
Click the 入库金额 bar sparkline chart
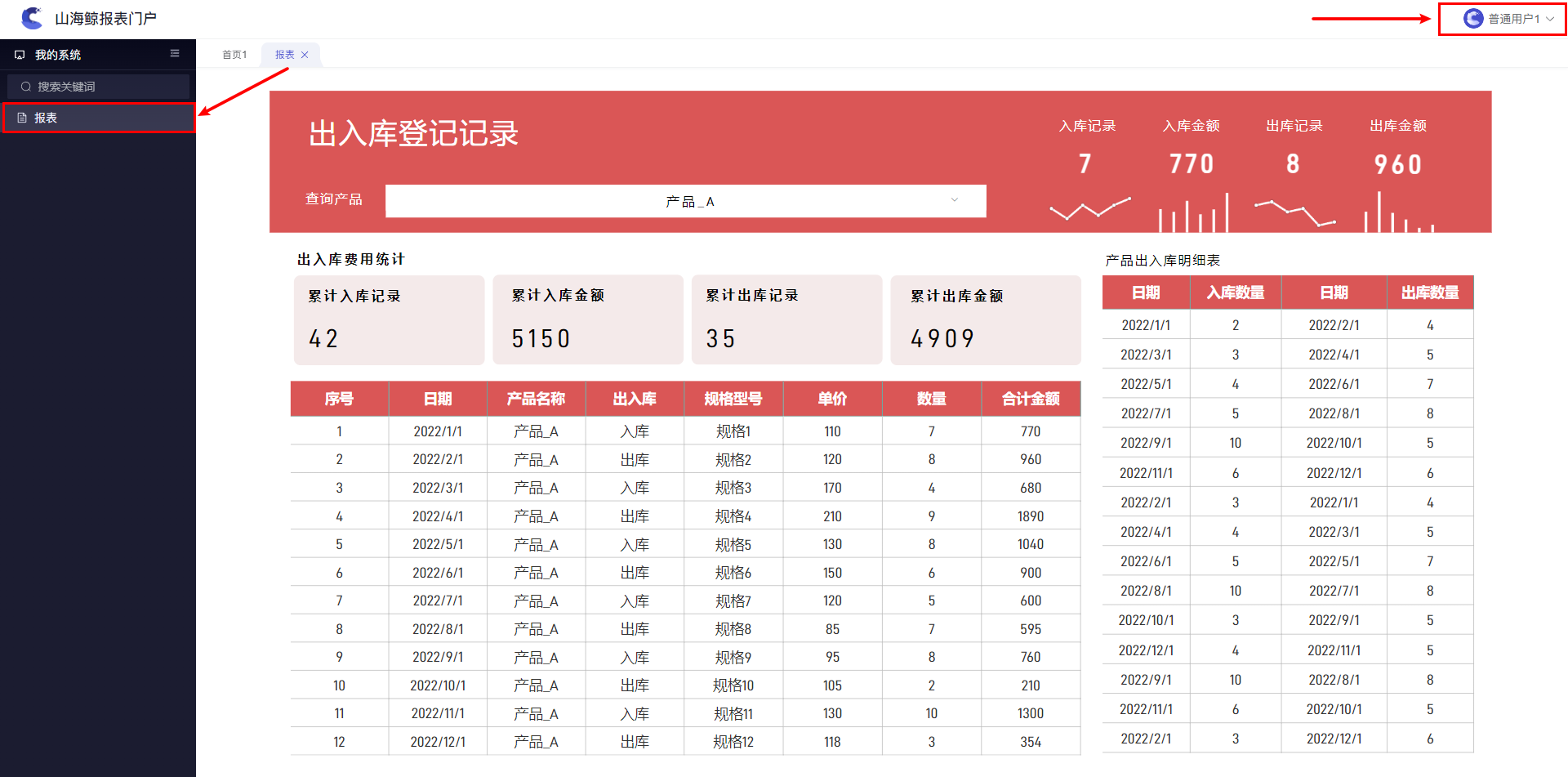click(1192, 212)
